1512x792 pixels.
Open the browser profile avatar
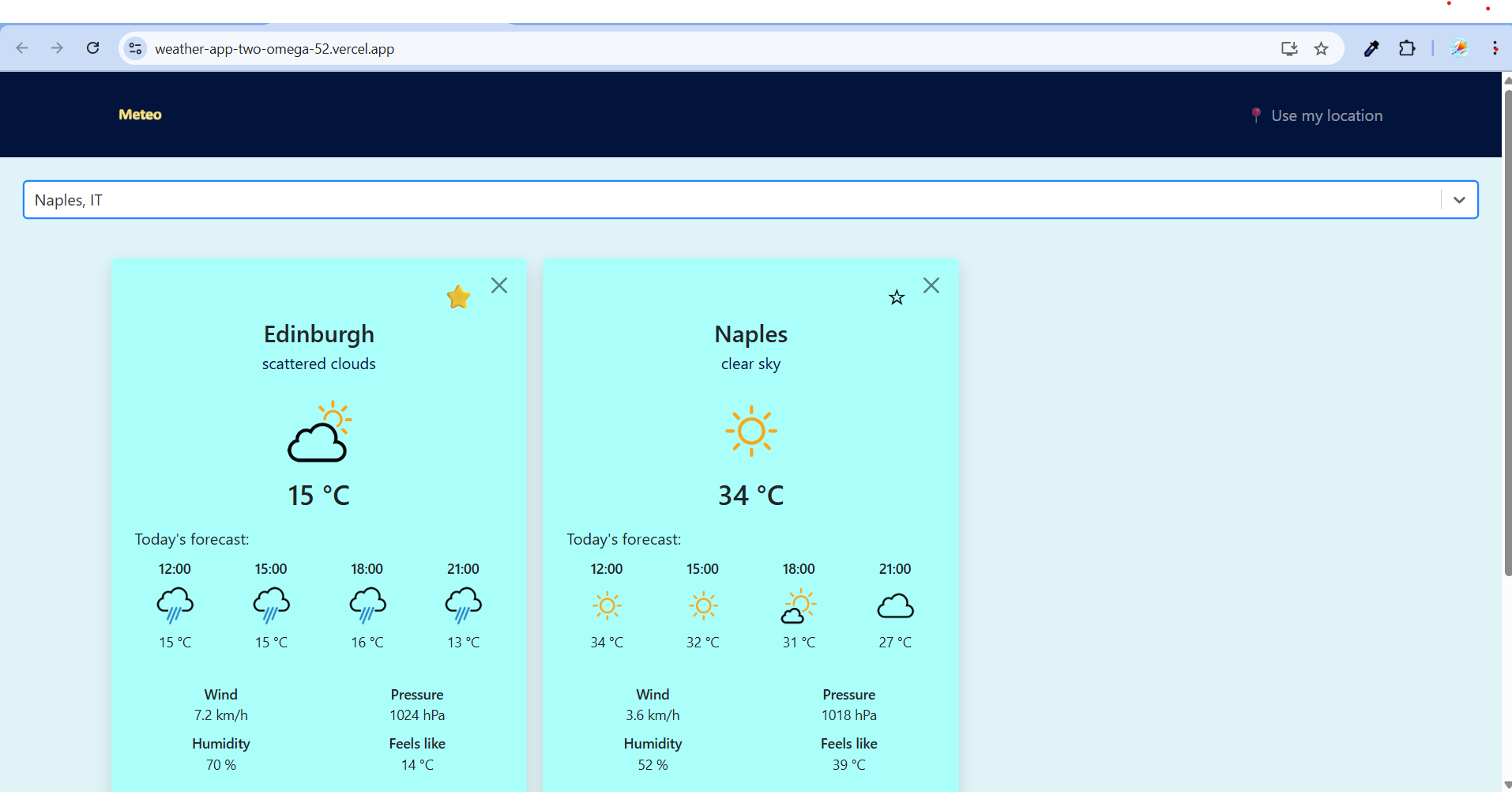[1459, 48]
